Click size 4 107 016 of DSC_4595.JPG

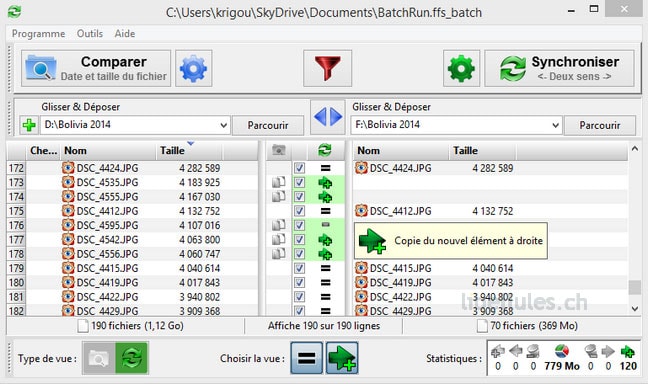(x=200, y=225)
